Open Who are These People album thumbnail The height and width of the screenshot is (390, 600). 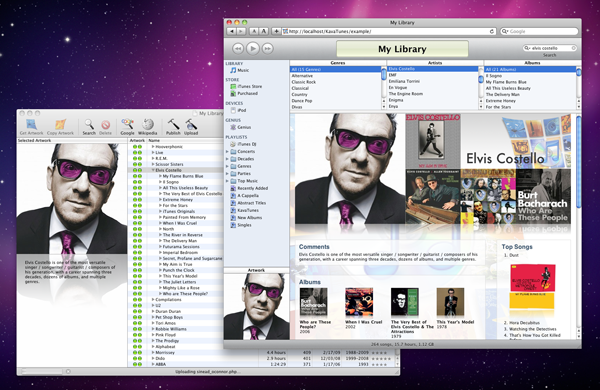(x=313, y=302)
